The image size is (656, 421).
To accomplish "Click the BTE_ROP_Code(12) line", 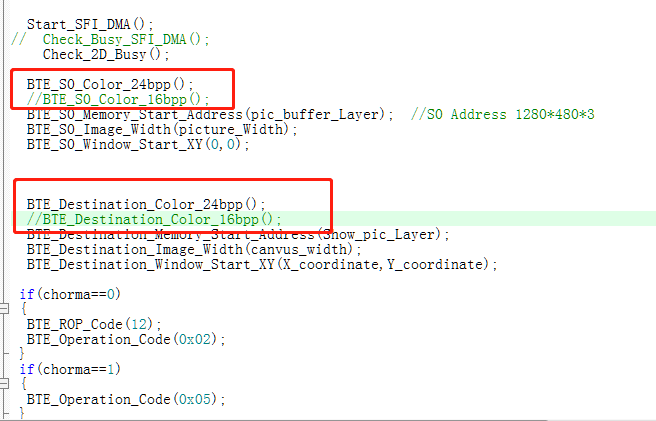I will [94, 324].
